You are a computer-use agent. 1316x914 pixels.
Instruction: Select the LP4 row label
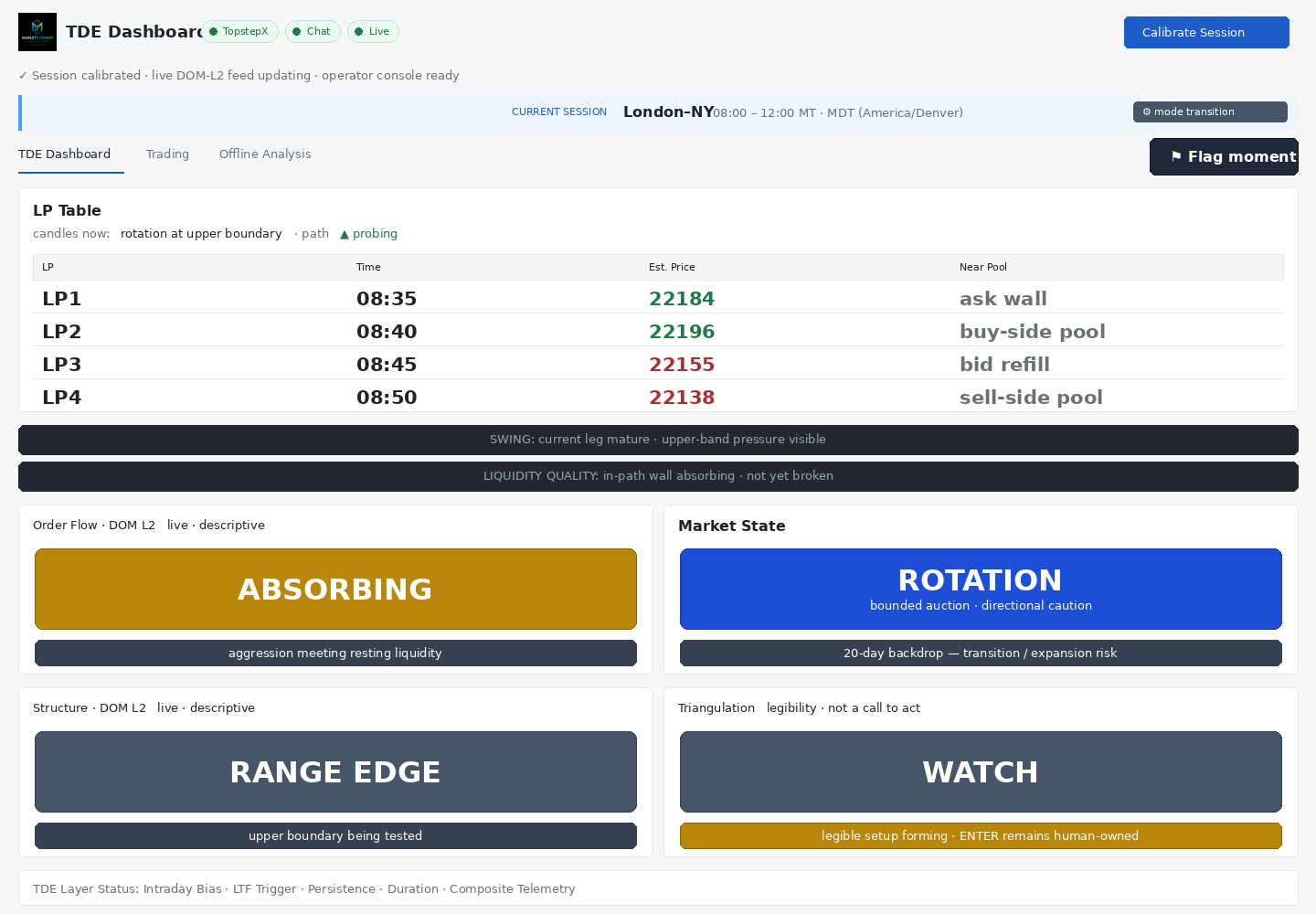[x=62, y=397]
